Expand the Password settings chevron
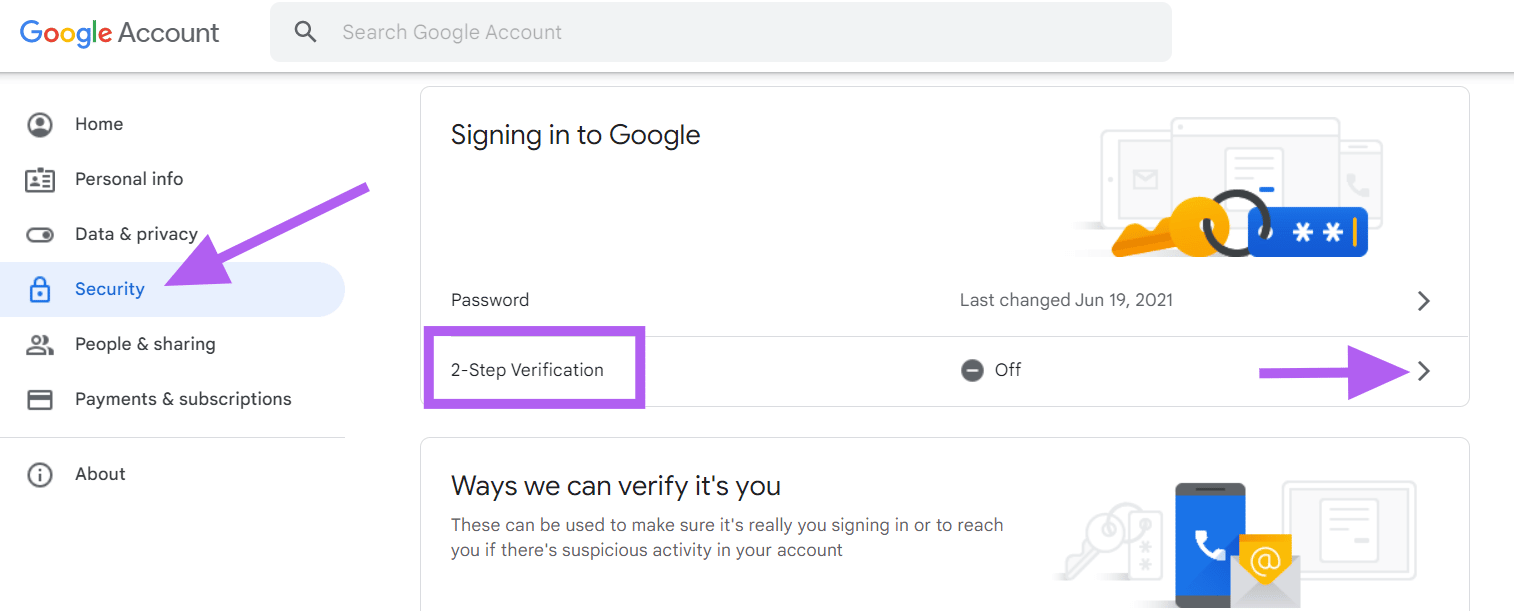 1424,300
